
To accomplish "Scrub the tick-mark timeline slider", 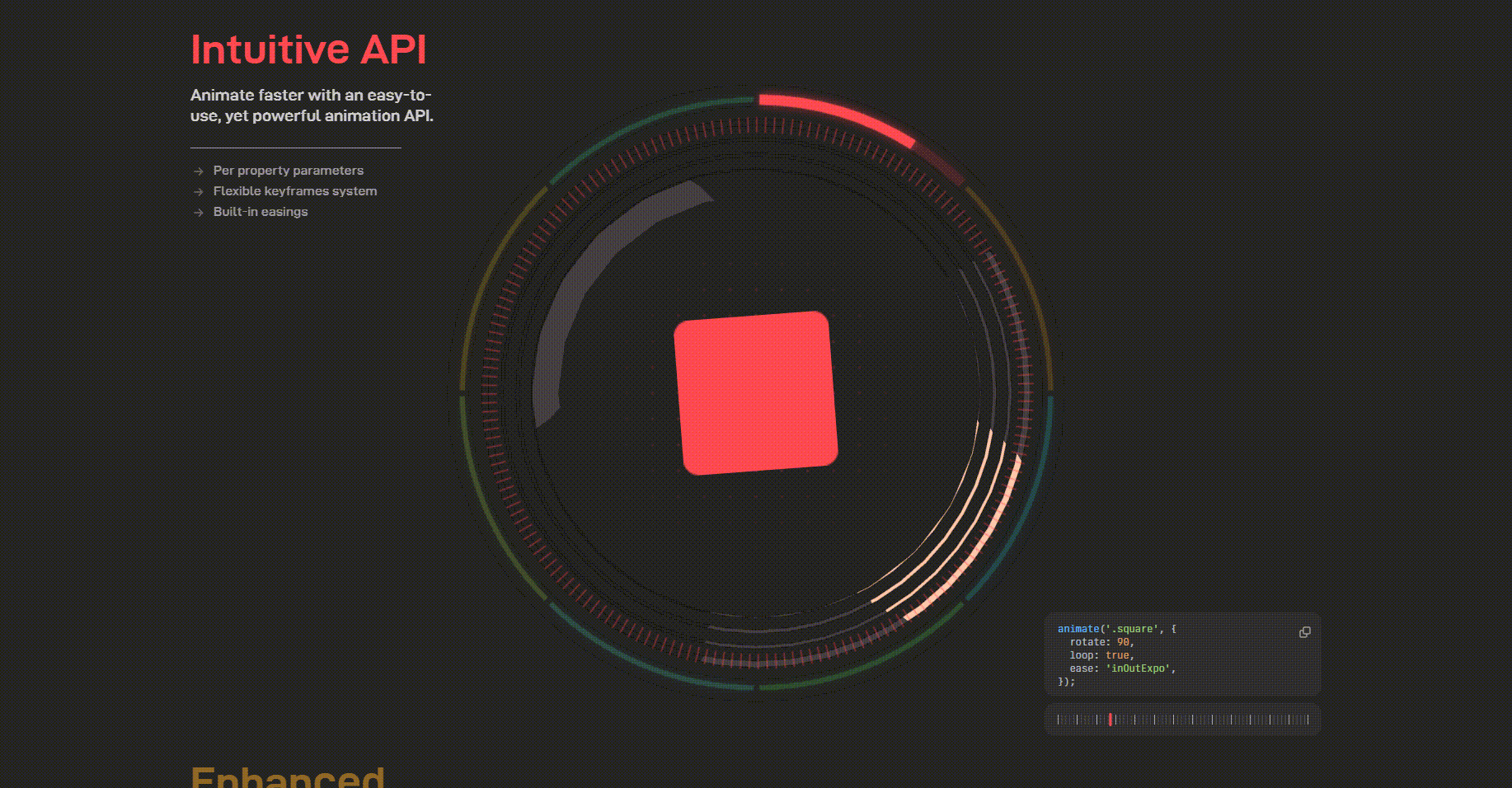I will click(x=1183, y=719).
